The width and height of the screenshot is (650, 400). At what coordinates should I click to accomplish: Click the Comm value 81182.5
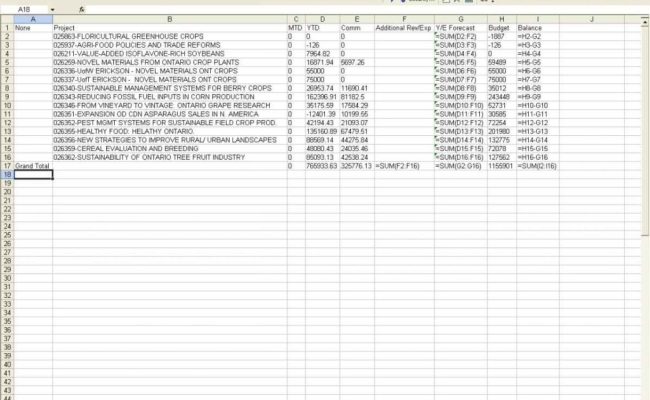tap(357, 97)
